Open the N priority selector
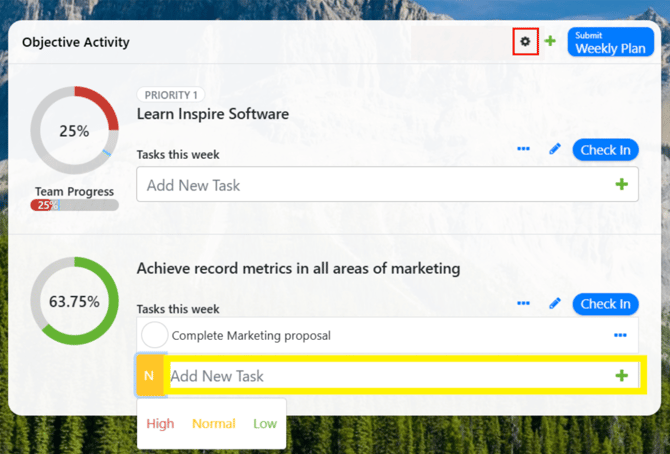The image size is (670, 454). pyautogui.click(x=149, y=375)
